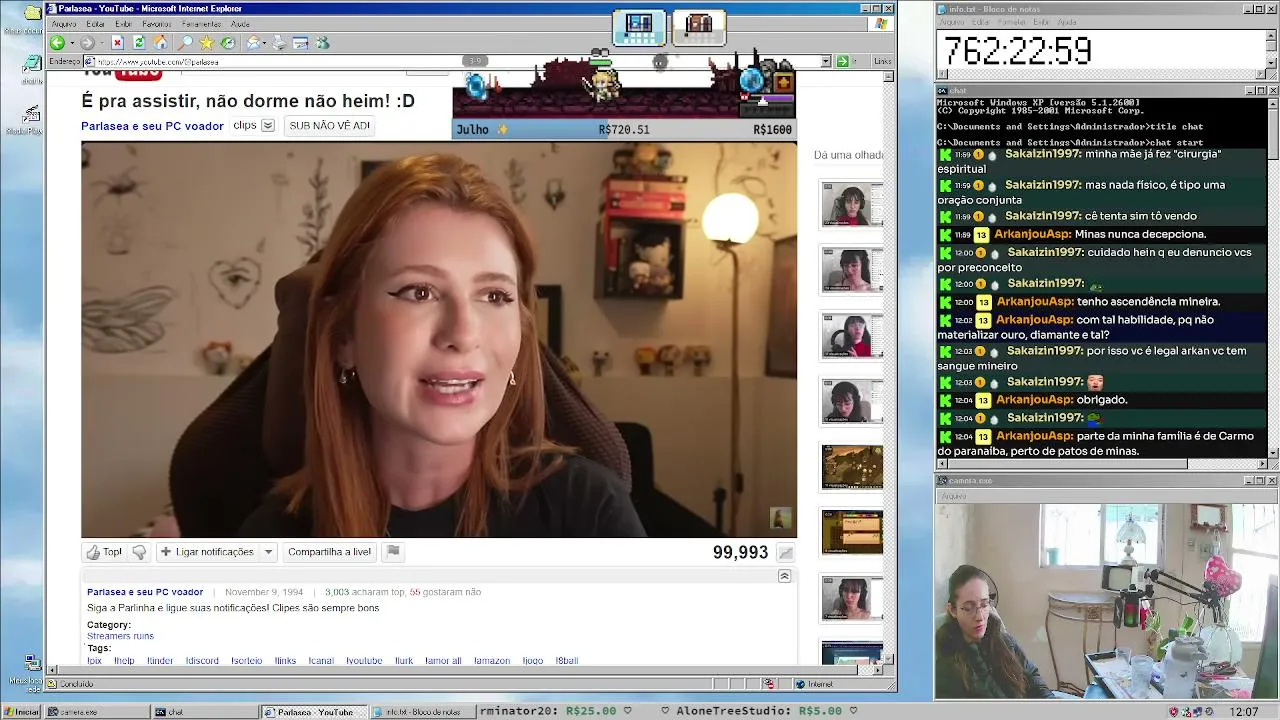Viewport: 1280px width, 720px height.
Task: Open the network desktop icon at bottom left
Action: click(32, 663)
